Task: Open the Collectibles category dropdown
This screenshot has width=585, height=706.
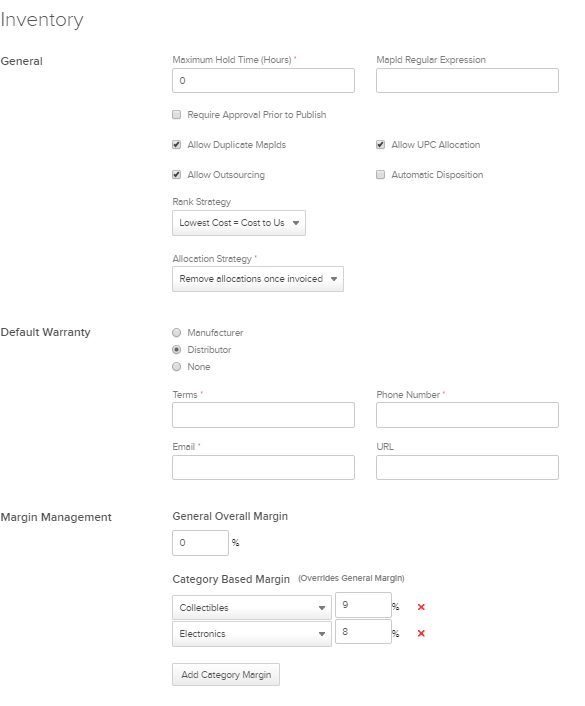Action: (x=252, y=607)
